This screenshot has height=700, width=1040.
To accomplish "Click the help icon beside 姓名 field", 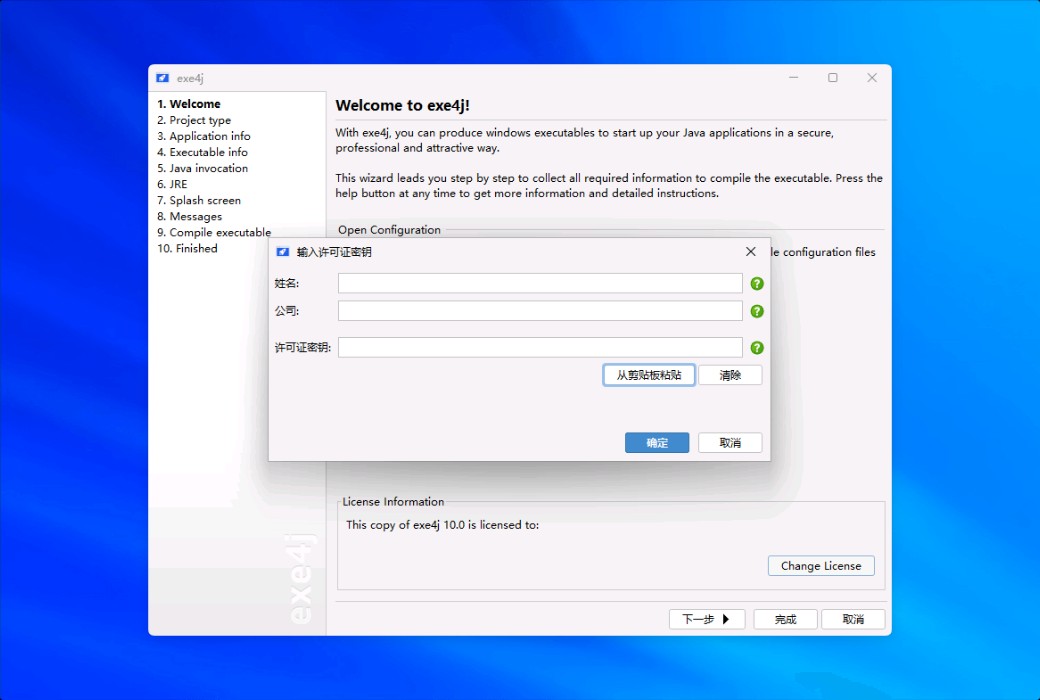I will (757, 284).
